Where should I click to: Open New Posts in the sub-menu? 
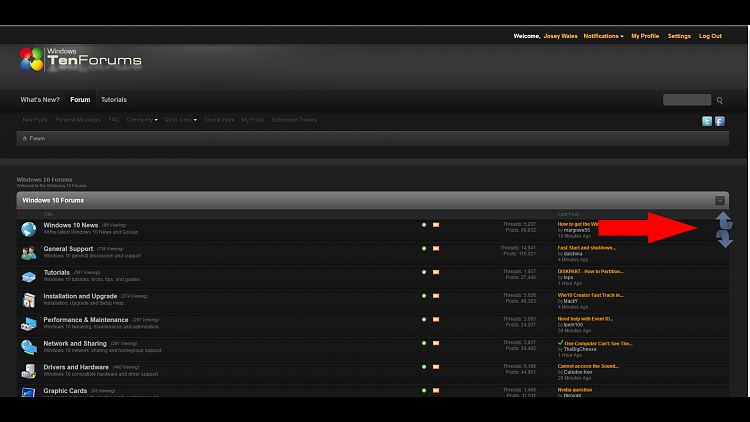(34, 120)
